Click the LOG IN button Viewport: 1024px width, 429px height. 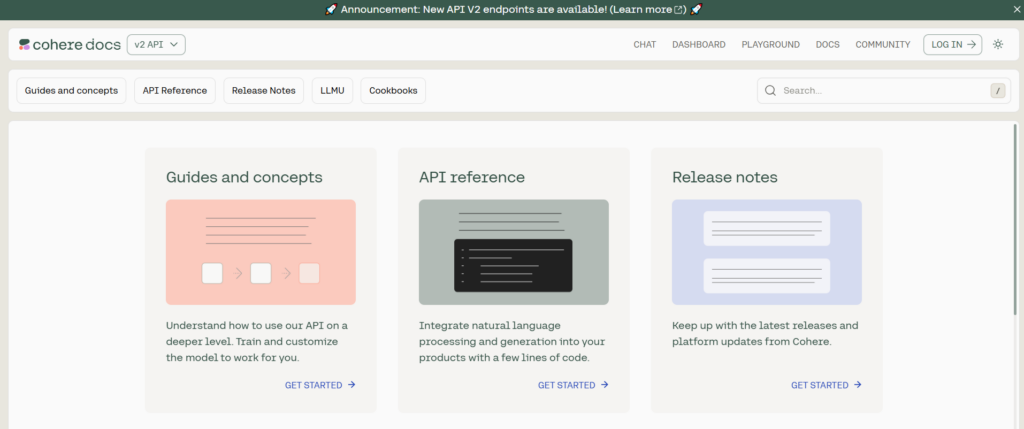click(952, 44)
